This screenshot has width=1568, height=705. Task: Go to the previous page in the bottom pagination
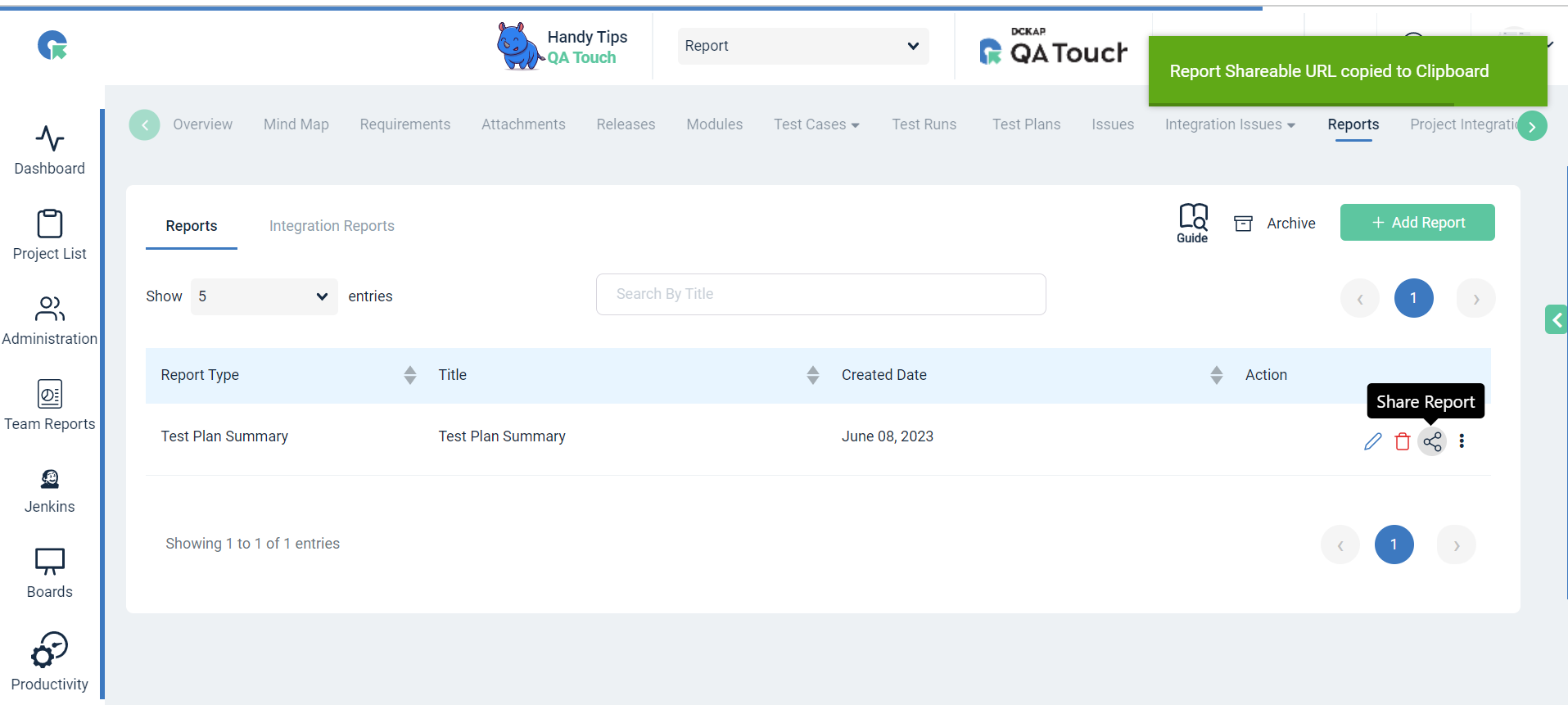coord(1340,545)
